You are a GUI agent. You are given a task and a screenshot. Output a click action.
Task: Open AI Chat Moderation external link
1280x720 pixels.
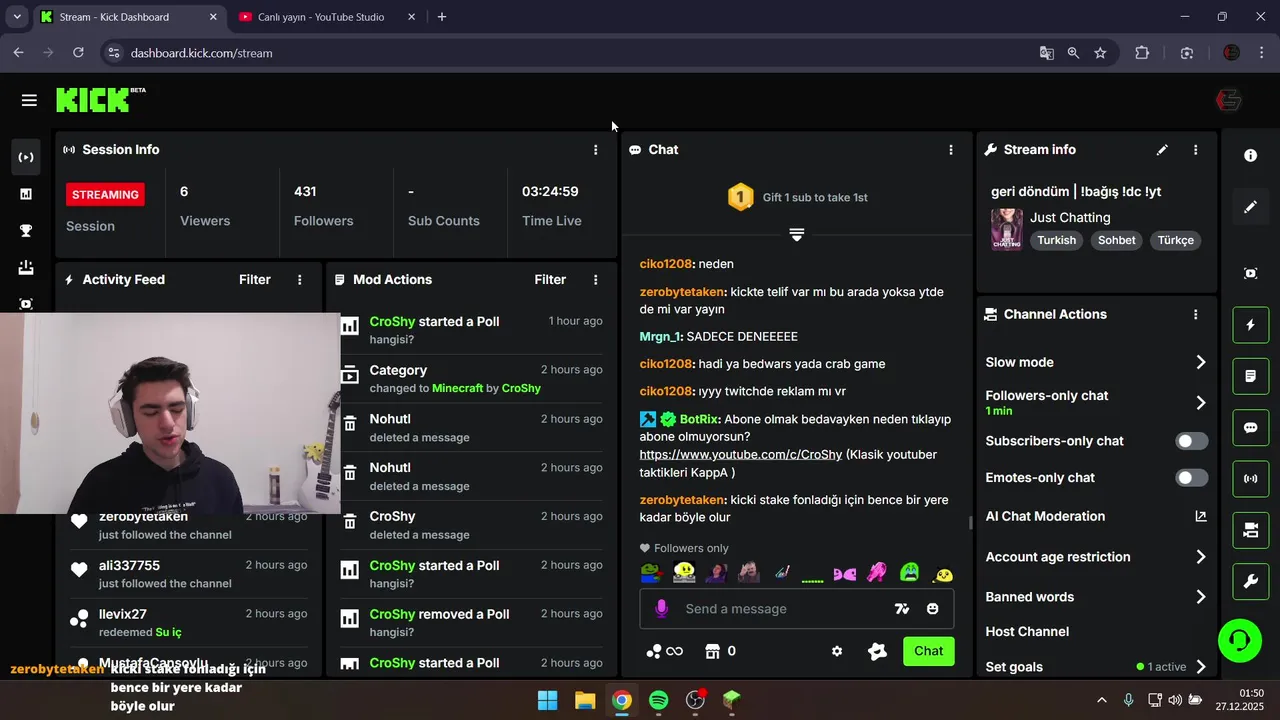pos(1201,517)
